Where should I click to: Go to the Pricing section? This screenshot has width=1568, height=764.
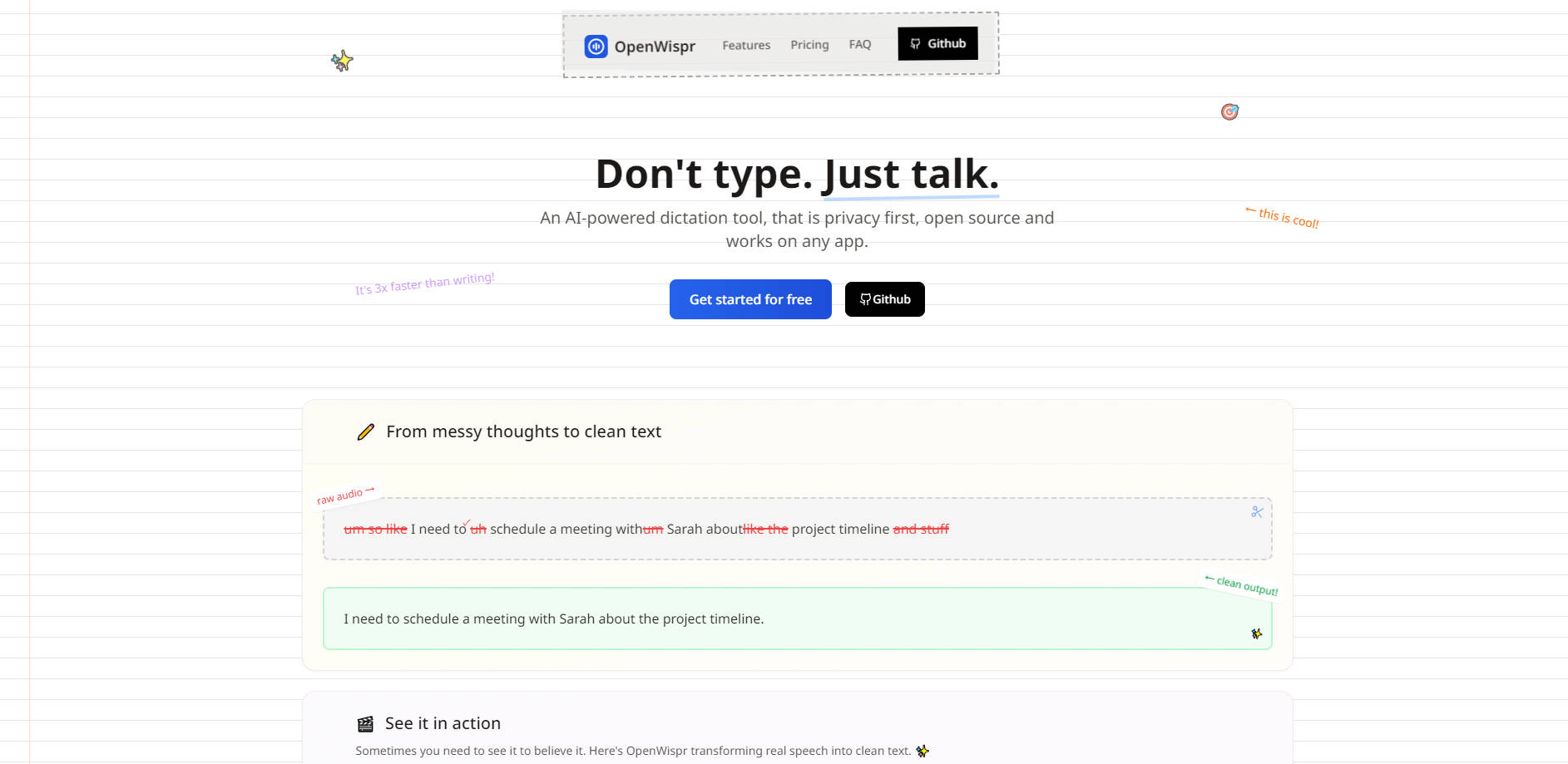809,45
